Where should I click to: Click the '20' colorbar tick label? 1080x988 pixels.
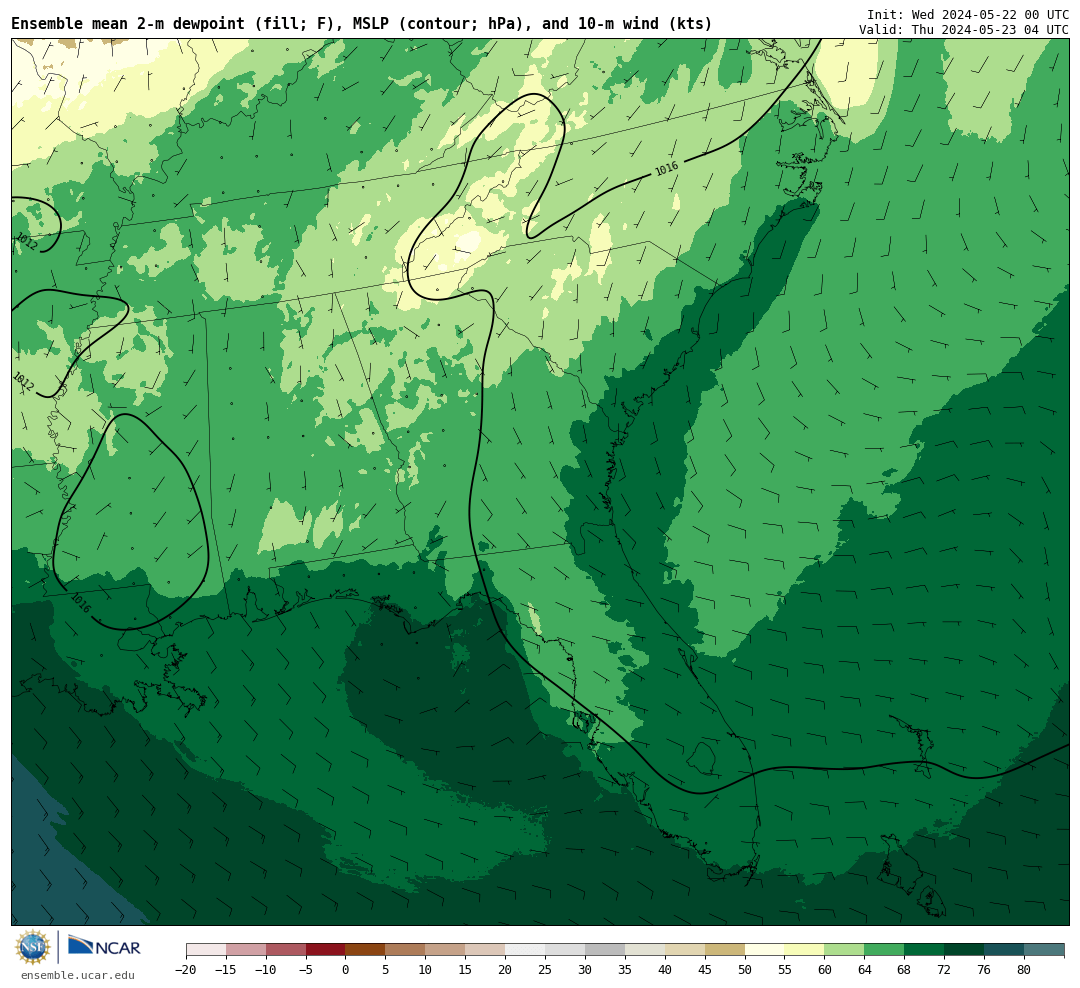coord(506,970)
